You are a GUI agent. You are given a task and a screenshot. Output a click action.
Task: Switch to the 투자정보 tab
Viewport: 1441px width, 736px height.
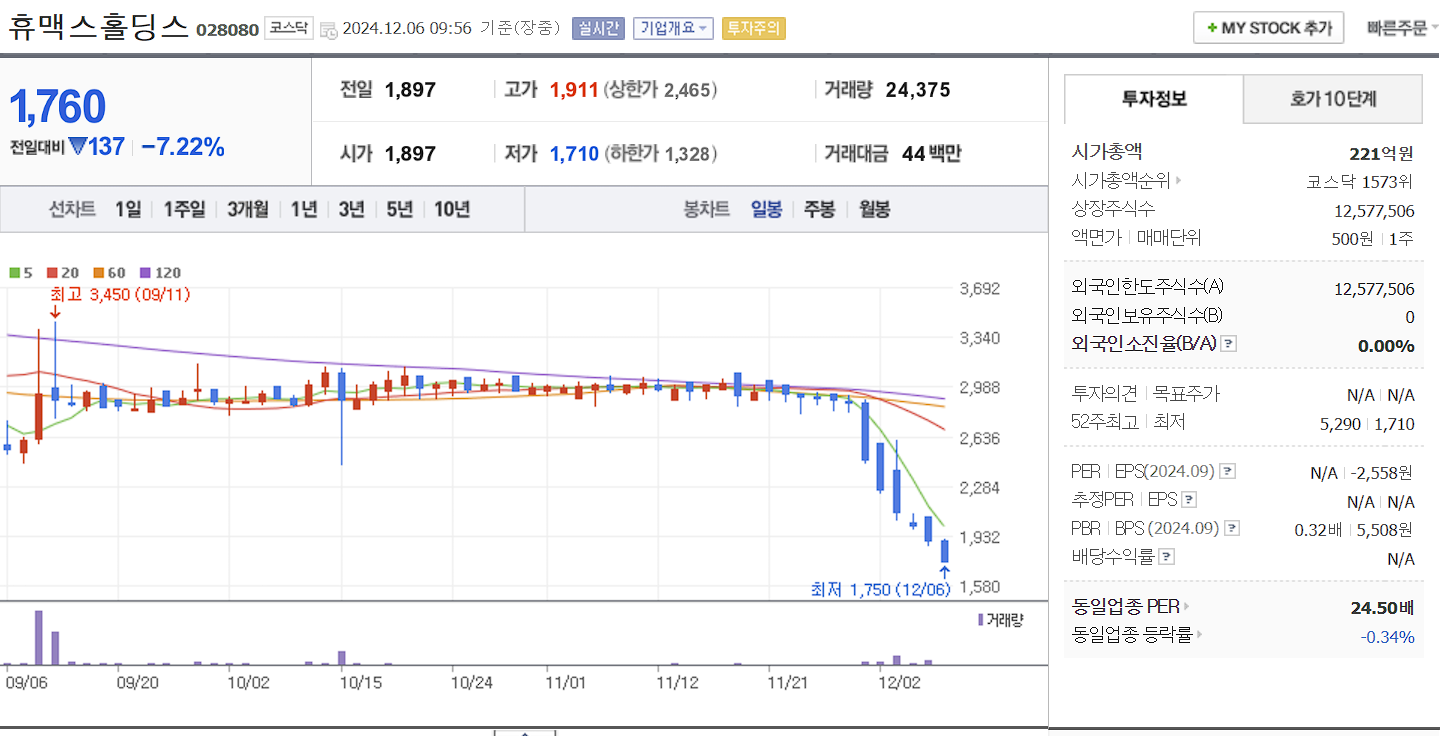click(x=1154, y=99)
